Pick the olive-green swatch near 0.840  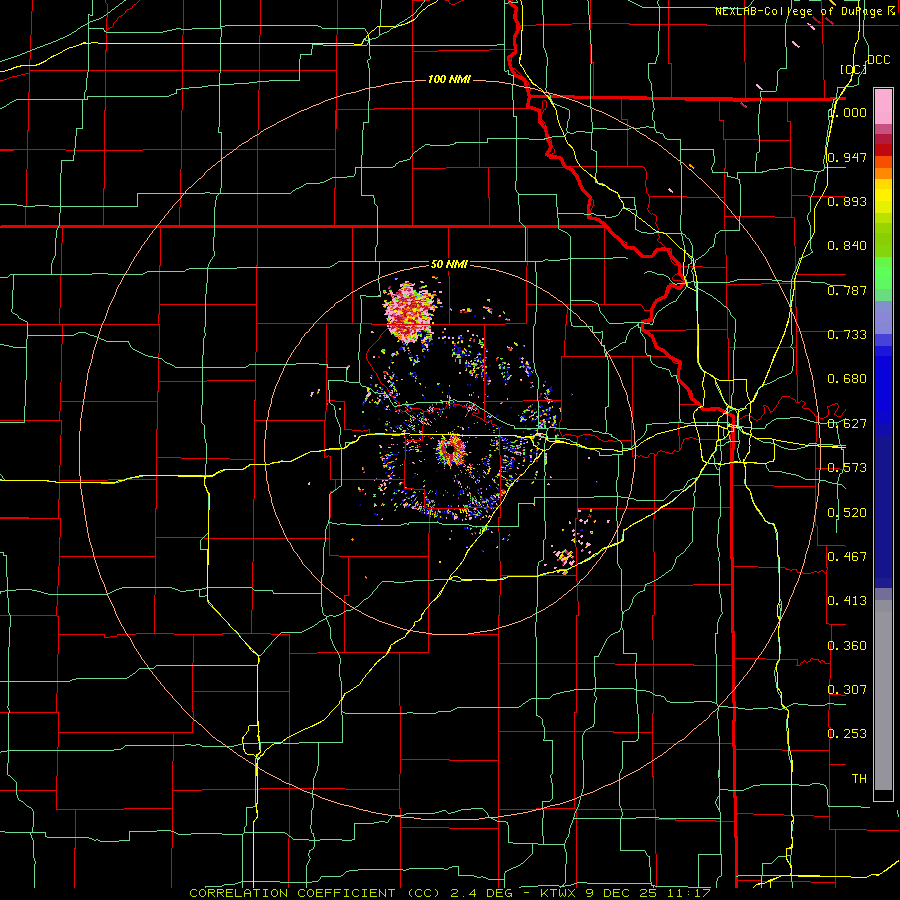click(883, 239)
